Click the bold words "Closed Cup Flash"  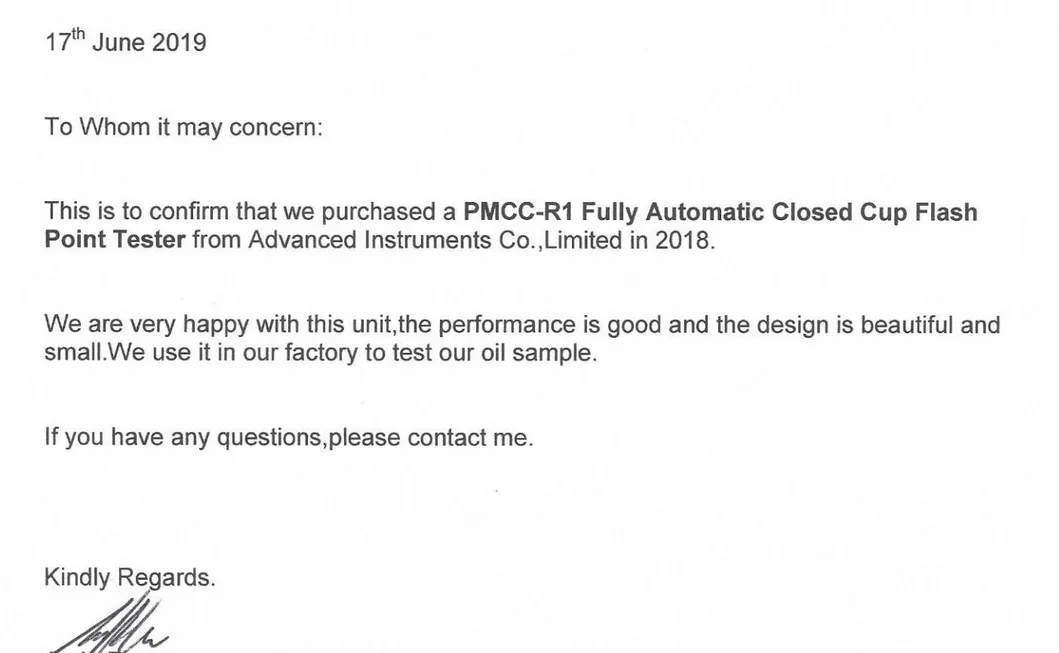pos(875,212)
